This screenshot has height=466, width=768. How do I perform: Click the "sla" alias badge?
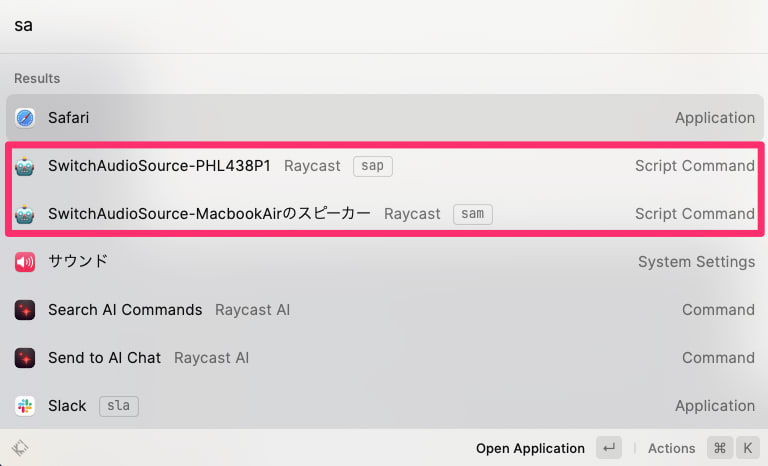pos(119,406)
